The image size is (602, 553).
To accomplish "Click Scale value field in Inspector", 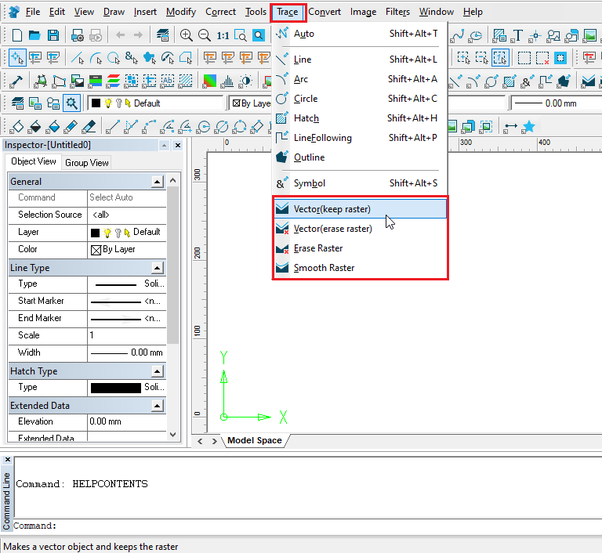I will click(x=127, y=336).
